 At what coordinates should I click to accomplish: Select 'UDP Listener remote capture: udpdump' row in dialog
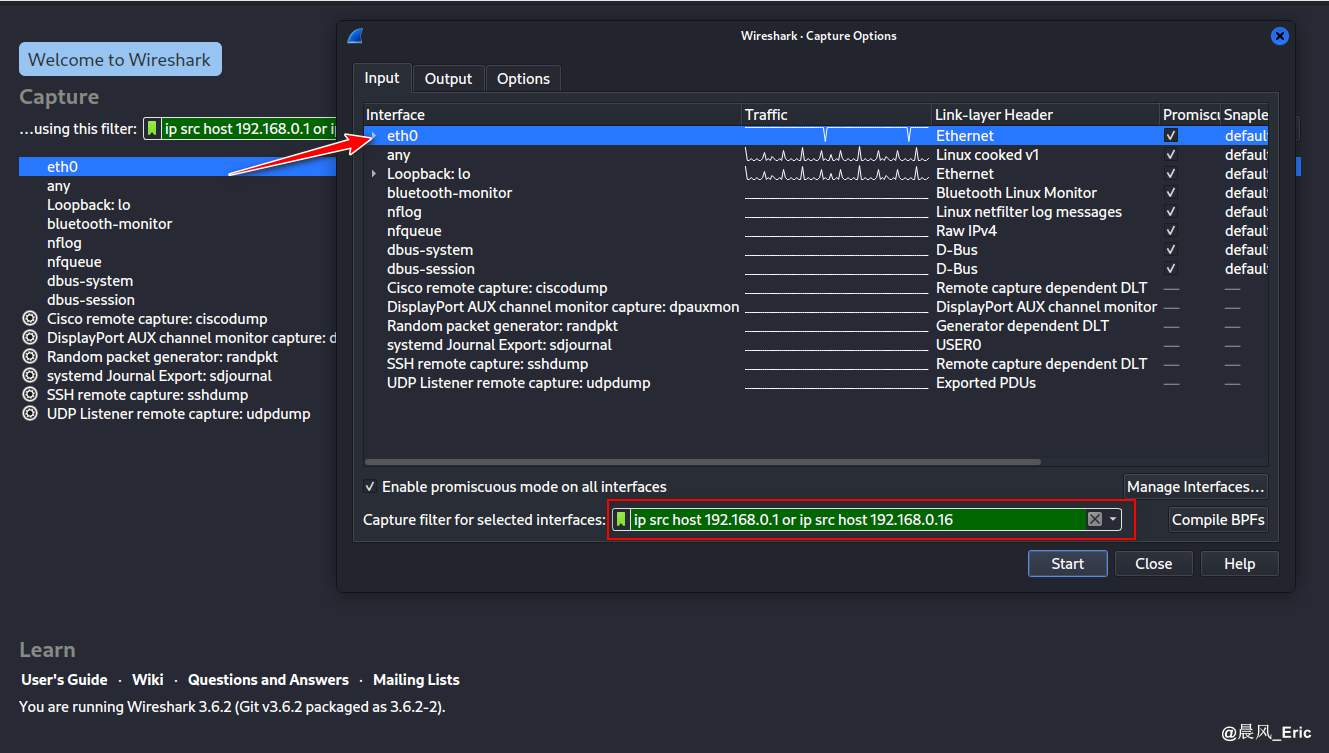pyautogui.click(x=816, y=383)
